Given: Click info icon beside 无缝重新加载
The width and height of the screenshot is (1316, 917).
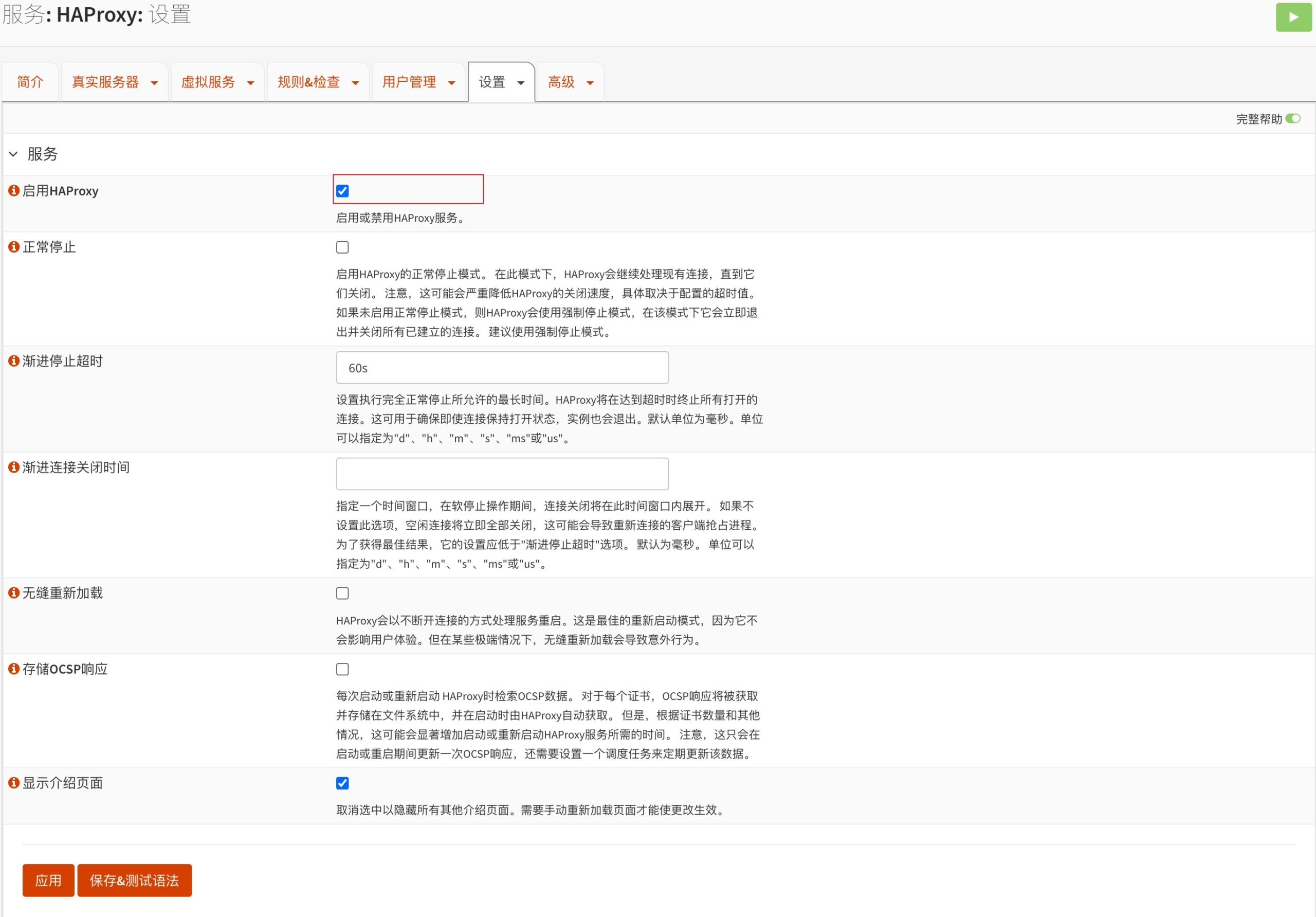Looking at the screenshot, I should pyautogui.click(x=14, y=592).
